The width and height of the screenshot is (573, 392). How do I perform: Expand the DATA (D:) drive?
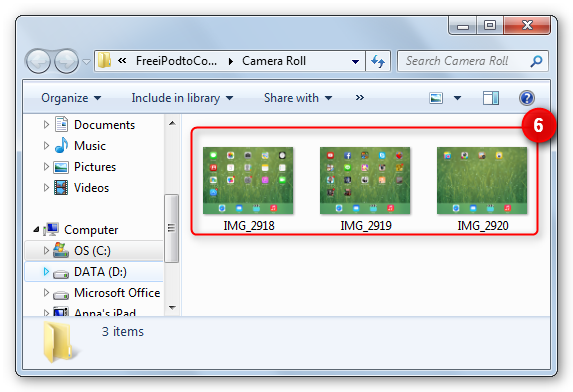[46, 271]
